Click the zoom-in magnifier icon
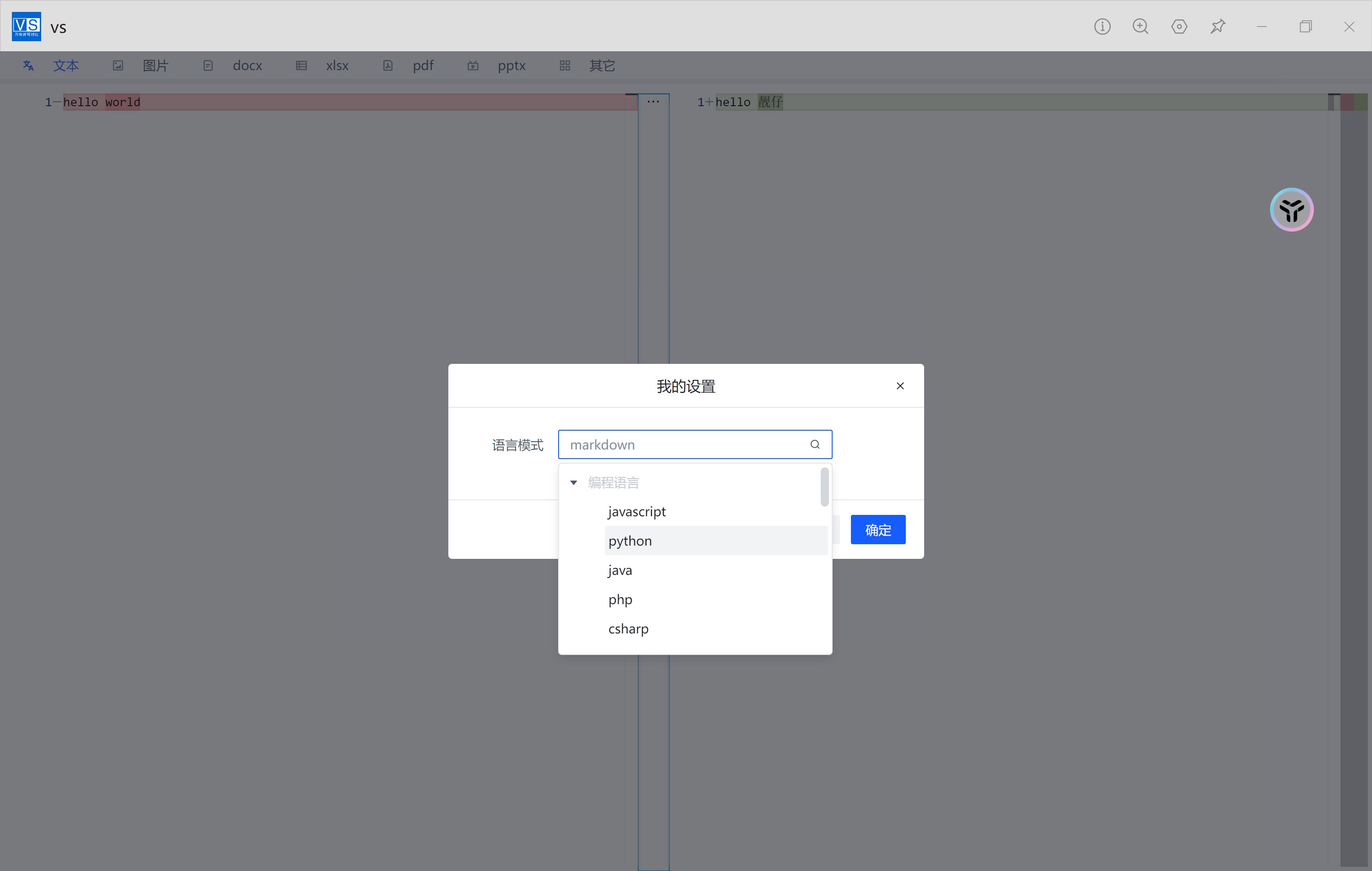Viewport: 1372px width, 871px height. (x=1141, y=27)
